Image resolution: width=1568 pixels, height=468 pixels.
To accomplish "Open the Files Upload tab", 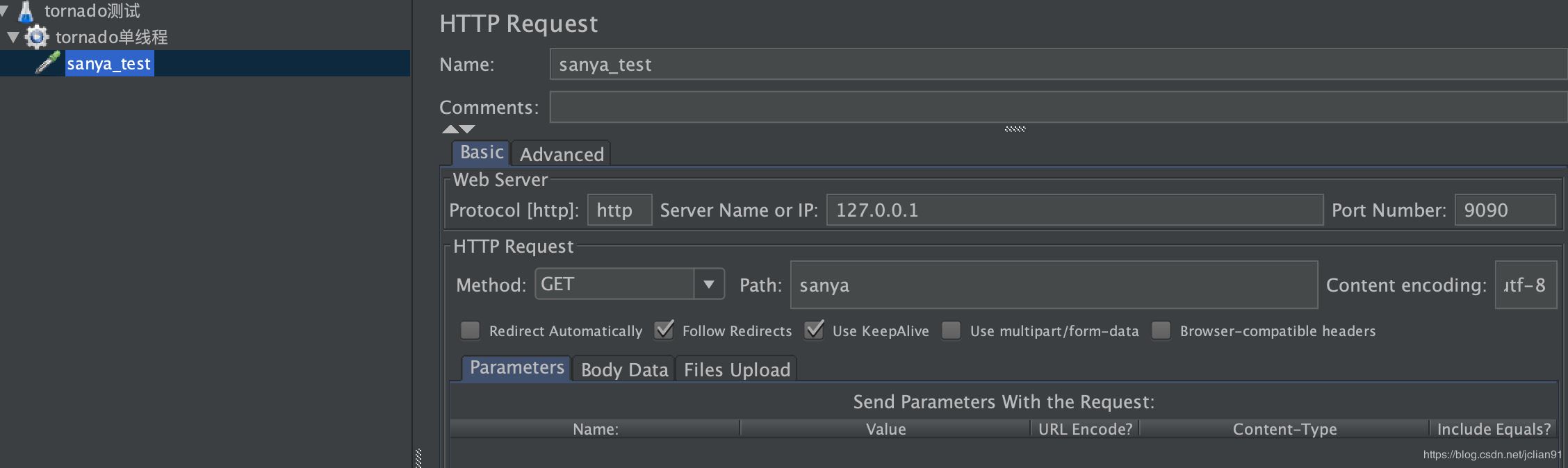I will pos(737,369).
